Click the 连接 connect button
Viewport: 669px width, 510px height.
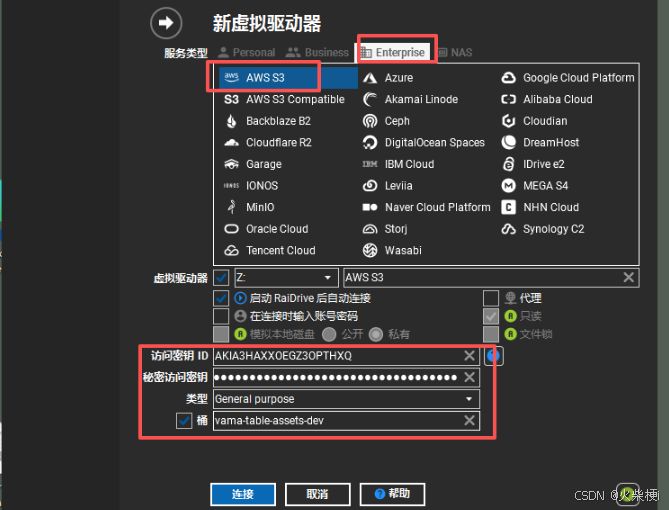pyautogui.click(x=243, y=494)
